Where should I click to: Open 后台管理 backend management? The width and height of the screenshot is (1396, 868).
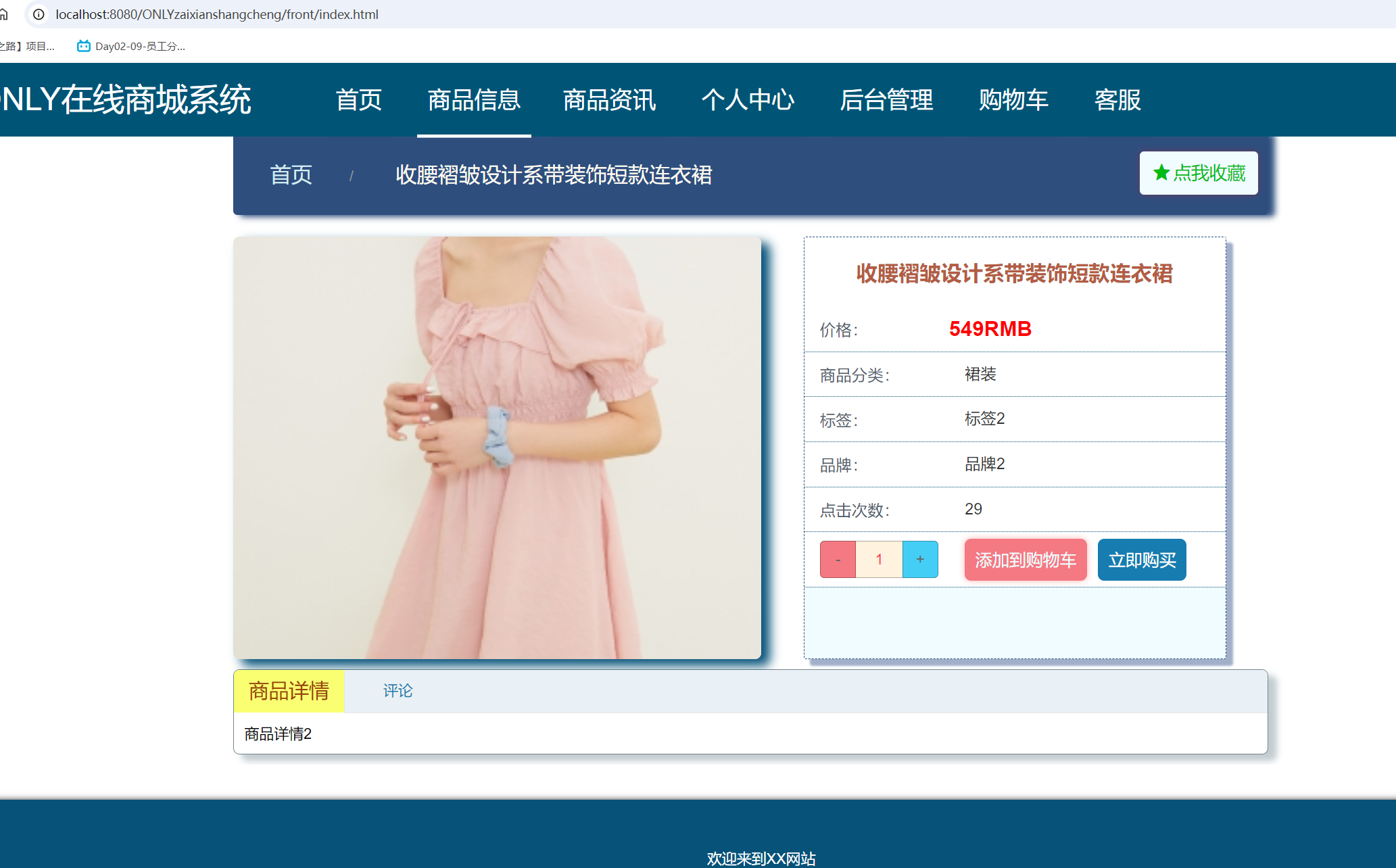[886, 100]
